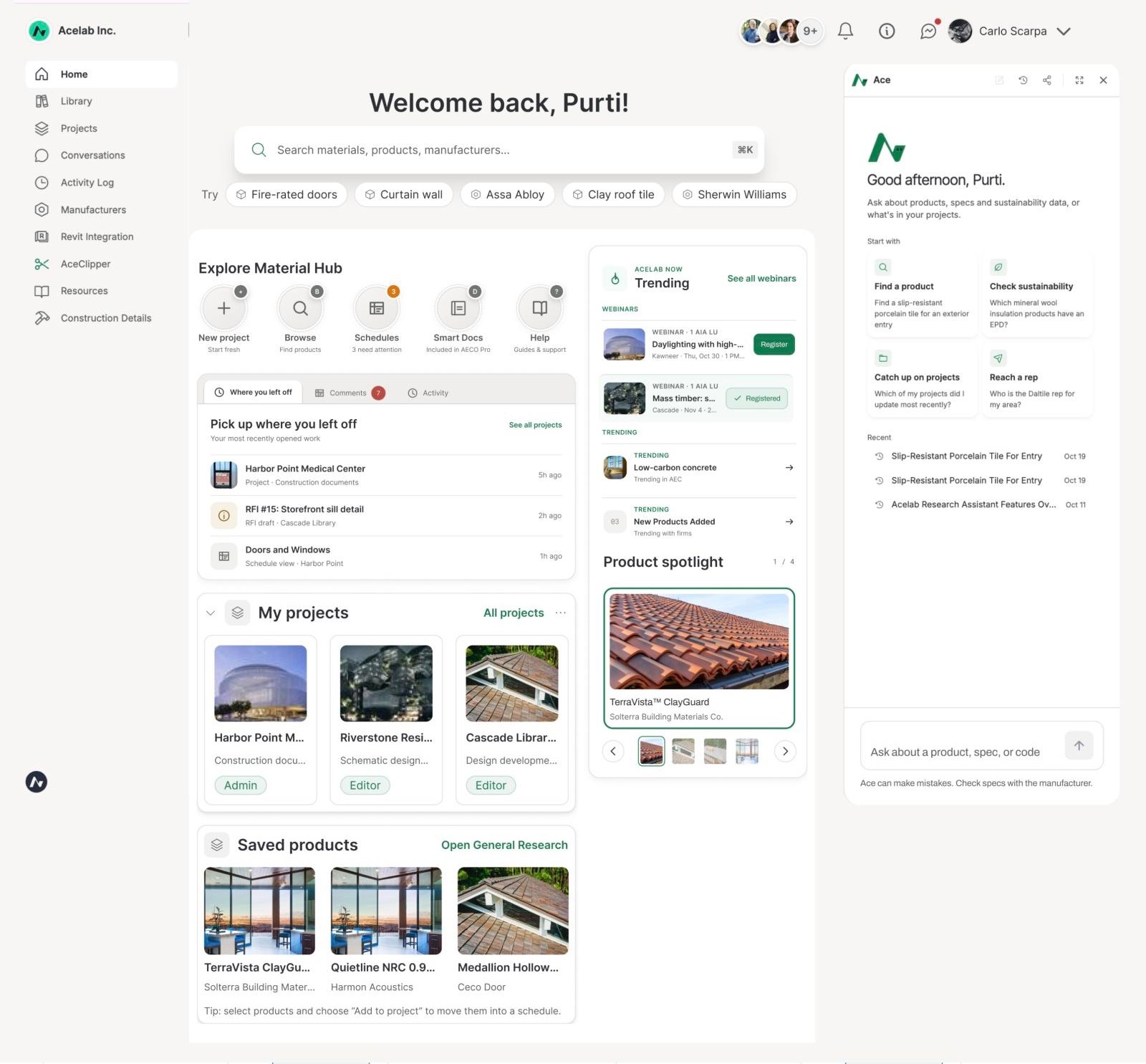Open Harbor Point Medical Center recent item
The image size is (1146, 1064).
[x=386, y=475]
